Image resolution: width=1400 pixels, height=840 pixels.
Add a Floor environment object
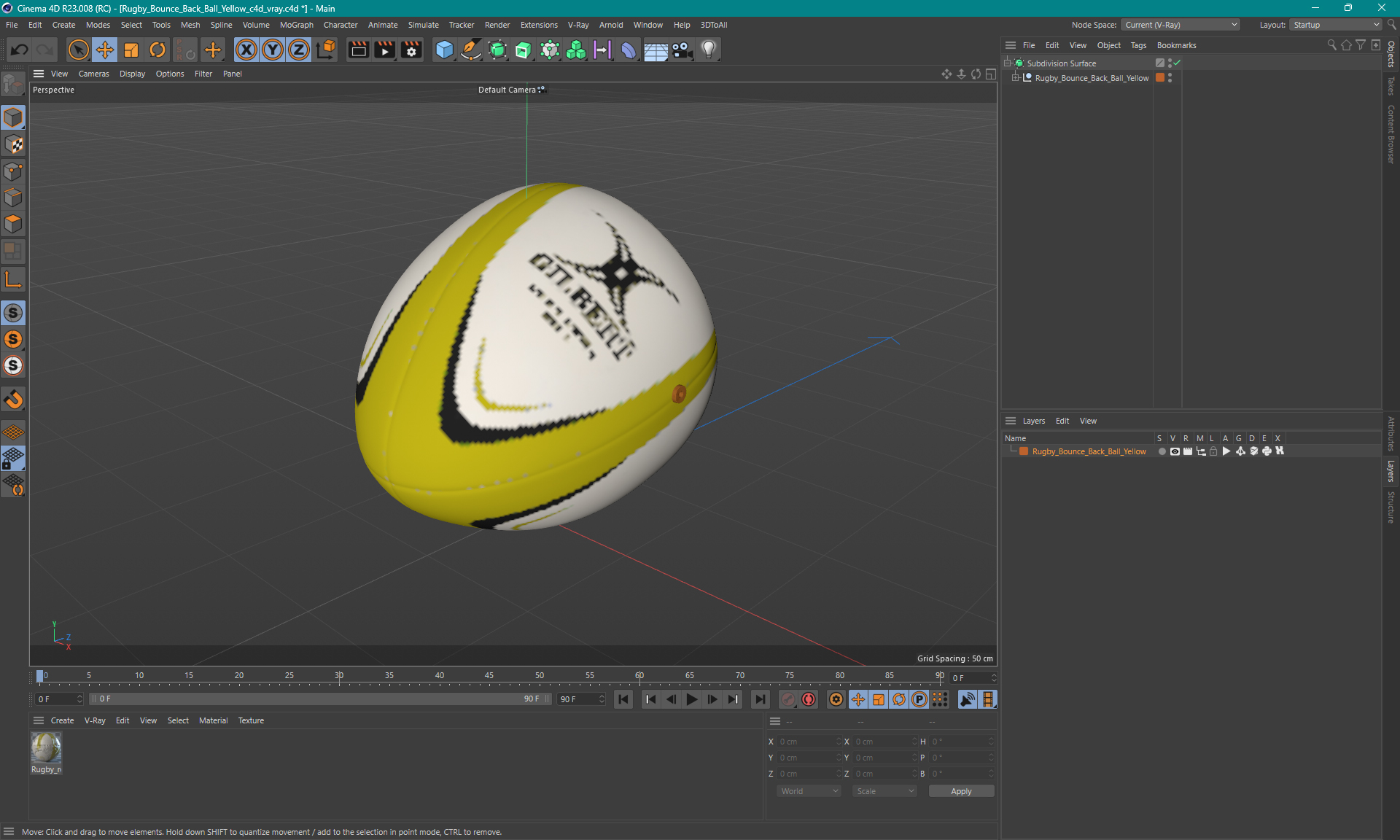click(656, 50)
